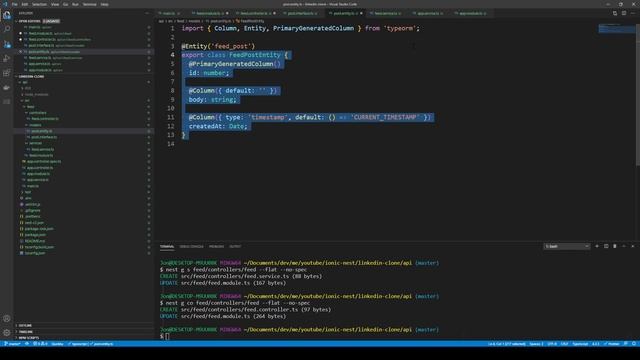The image size is (640, 360).
Task: Switch to the main.ts editor tab
Action: [x=169, y=13]
